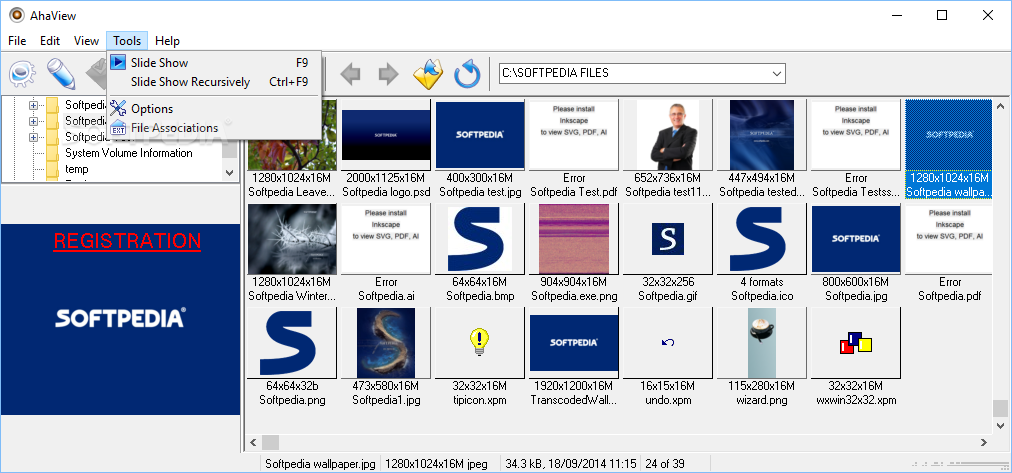Image resolution: width=1012 pixels, height=473 pixels.
Task: Select the tipicon.xpm lightbulb thumbnail
Action: [480, 343]
